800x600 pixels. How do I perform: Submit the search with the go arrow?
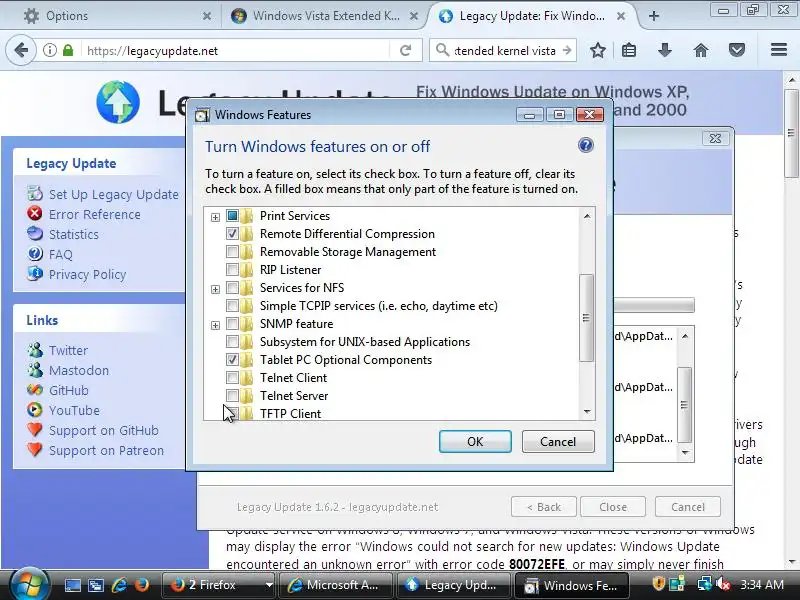coord(567,51)
